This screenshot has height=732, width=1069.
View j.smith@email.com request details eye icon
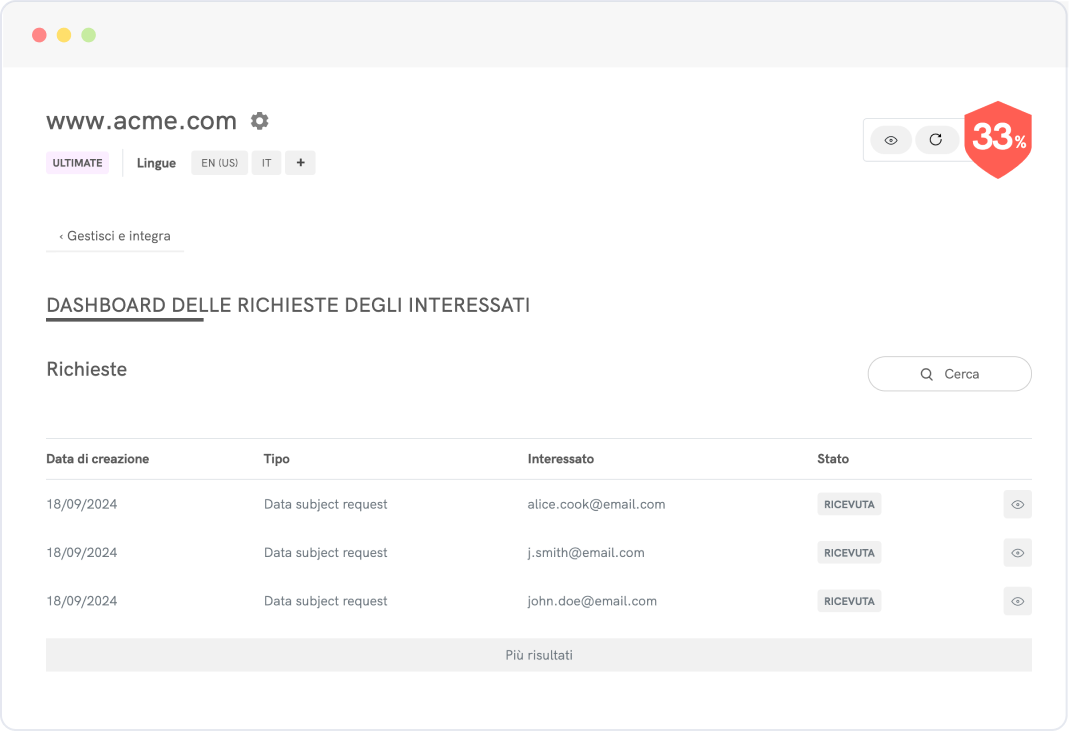(1017, 553)
